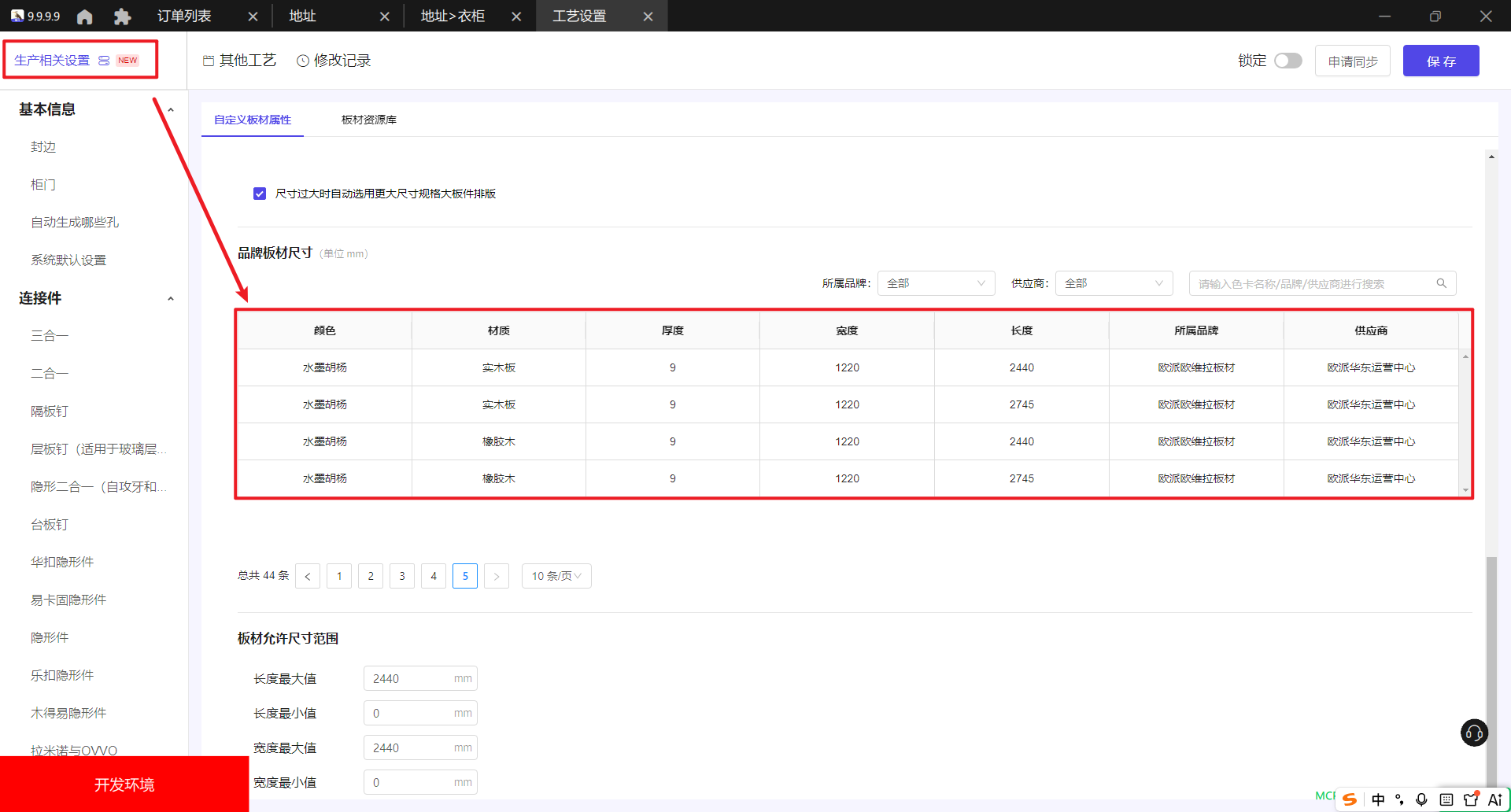Click the 申请同步 button
This screenshot has height=812, width=1511.
(x=1353, y=61)
